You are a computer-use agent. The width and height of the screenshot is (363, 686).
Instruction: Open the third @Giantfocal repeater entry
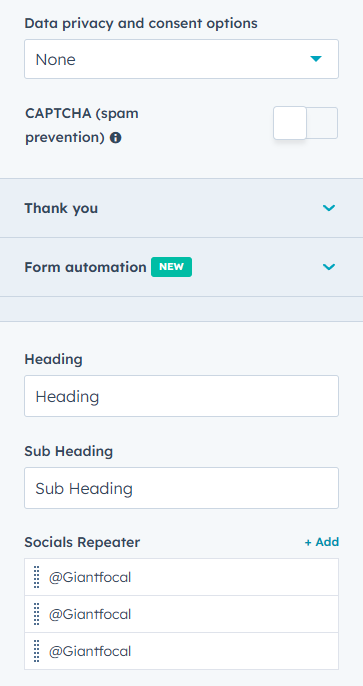tap(182, 651)
